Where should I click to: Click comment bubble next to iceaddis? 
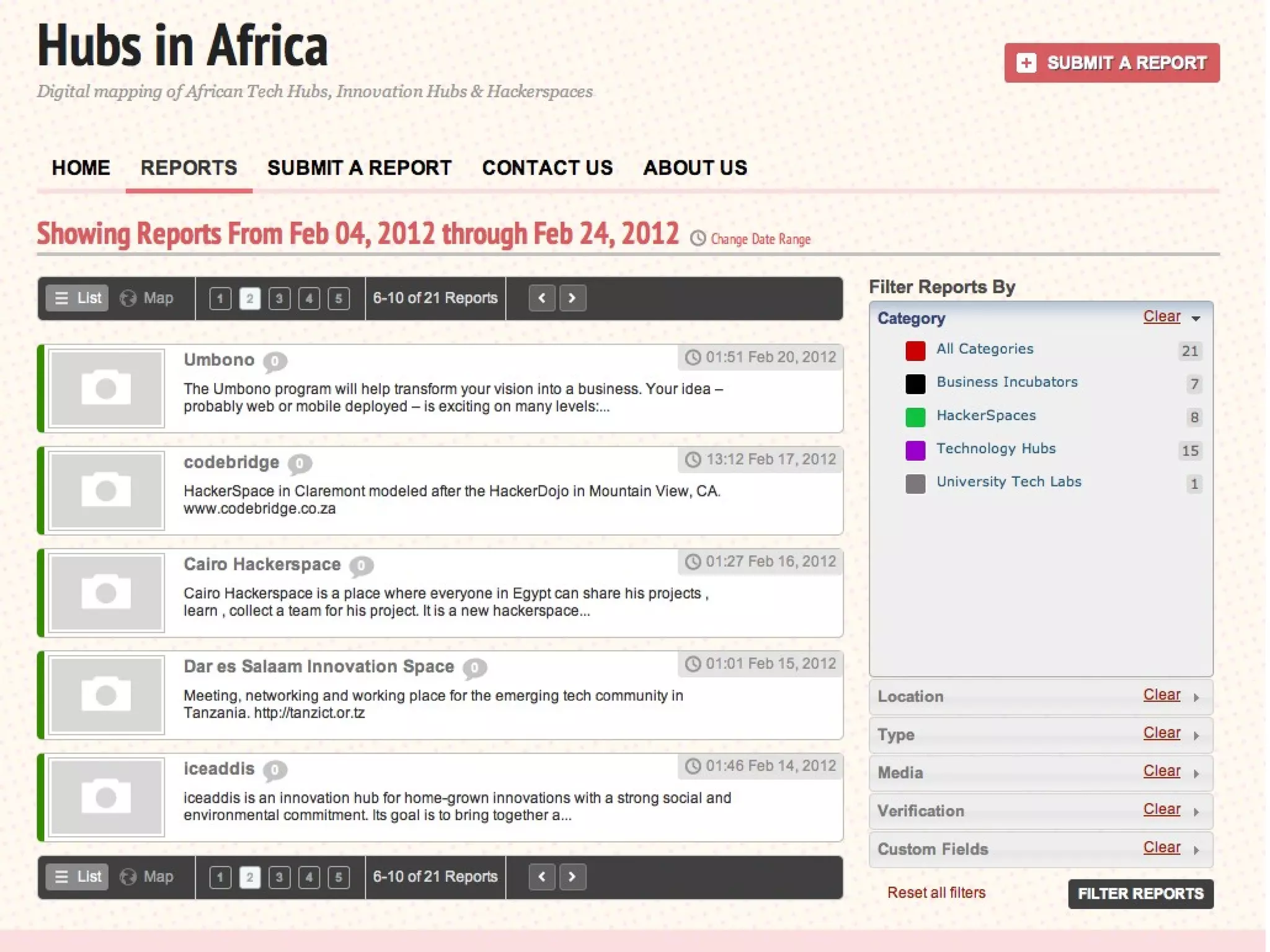coord(275,770)
